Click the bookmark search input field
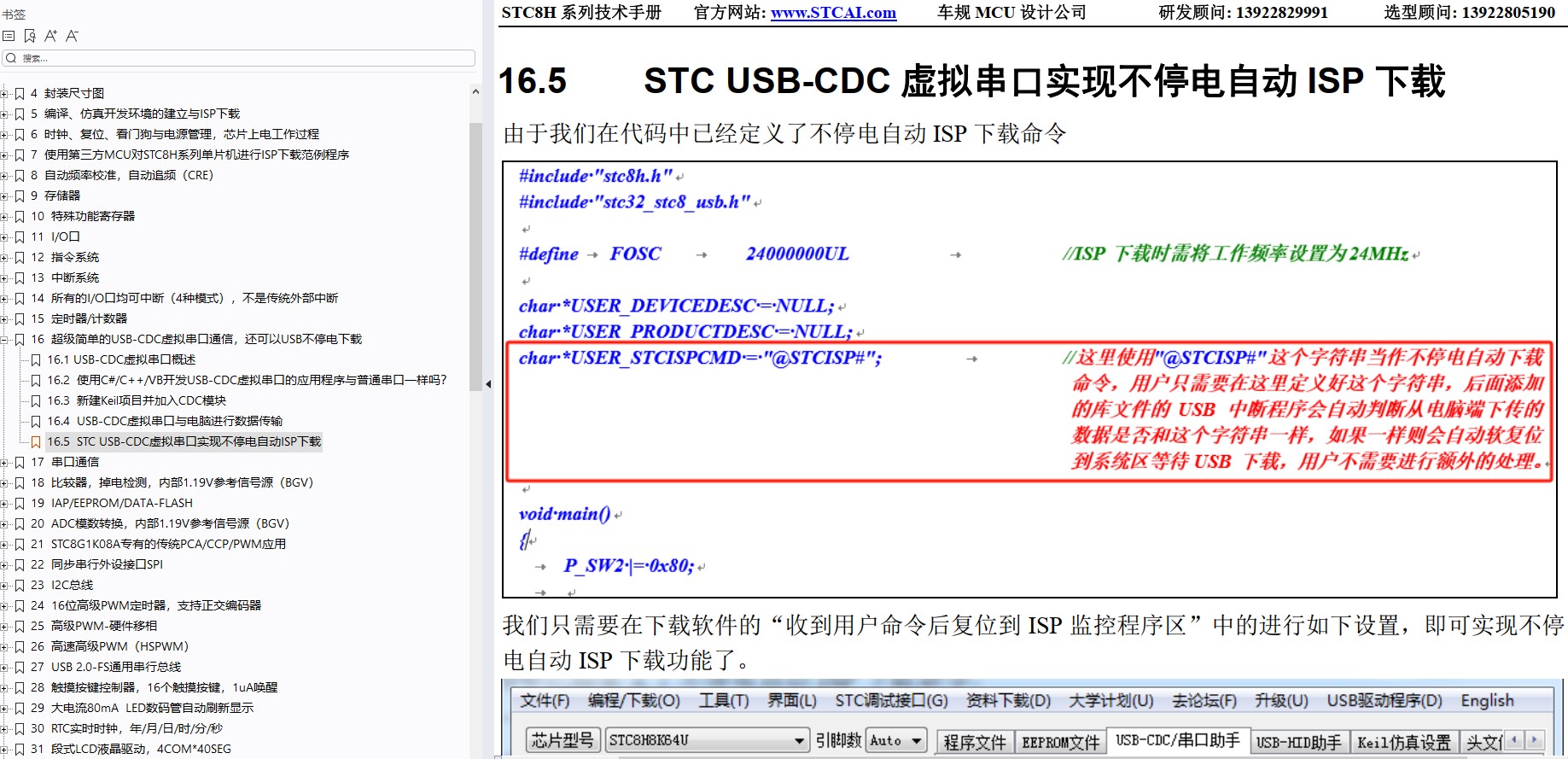Viewport: 1568px width, 759px height. point(239,58)
